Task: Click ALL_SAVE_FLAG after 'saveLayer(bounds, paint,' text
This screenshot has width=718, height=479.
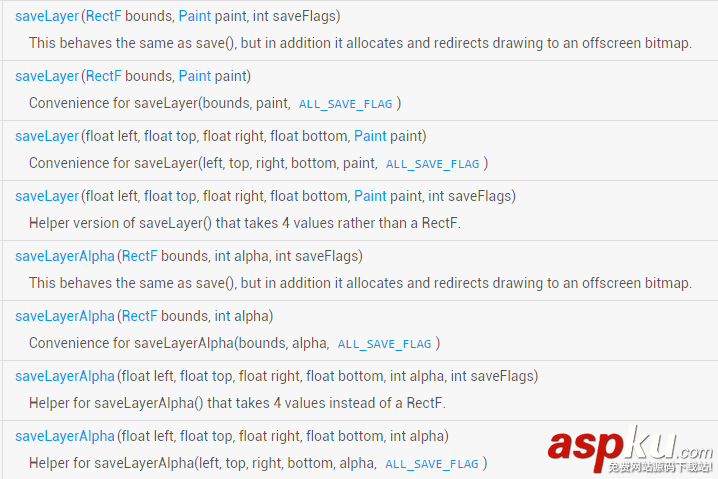Action: click(345, 104)
